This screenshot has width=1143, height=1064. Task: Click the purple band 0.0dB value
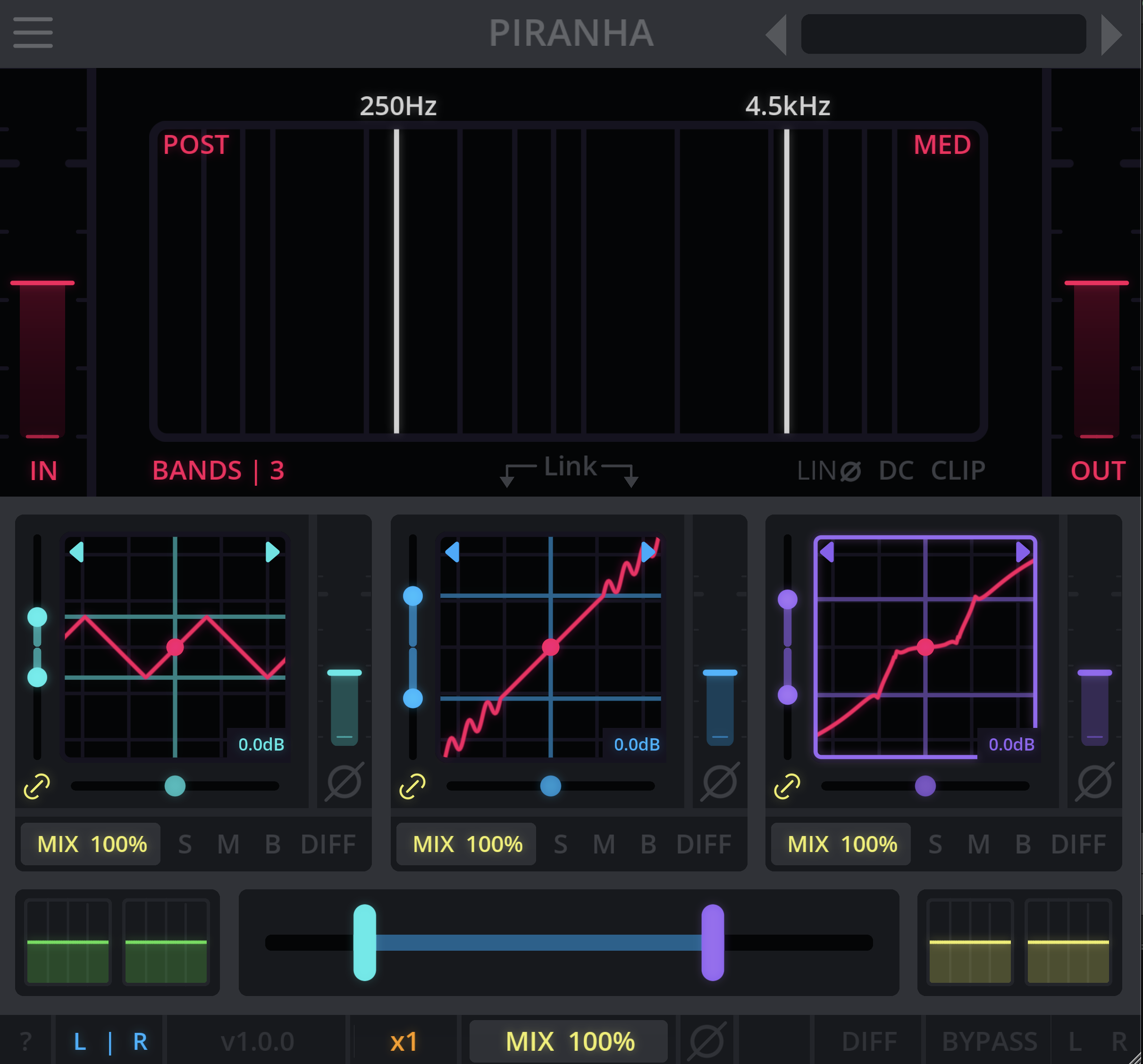point(1011,745)
